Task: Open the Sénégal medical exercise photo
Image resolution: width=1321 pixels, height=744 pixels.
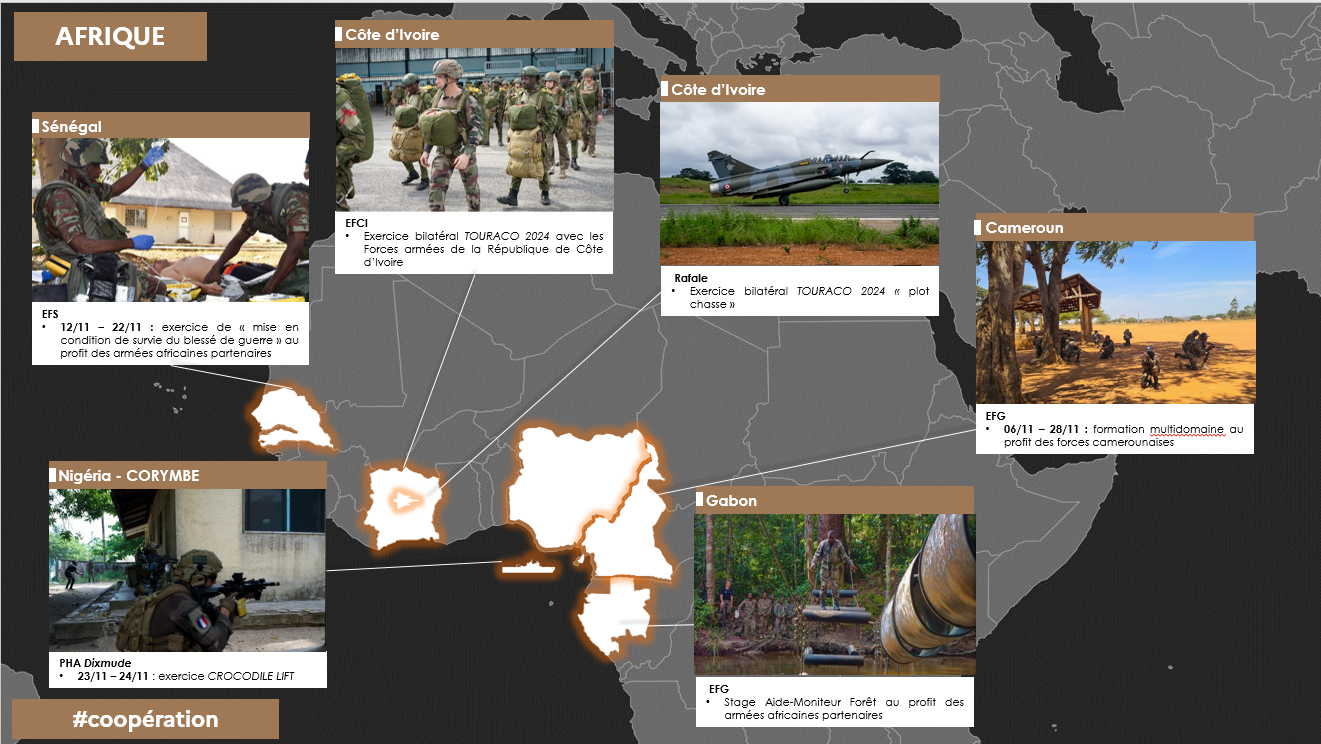Action: point(171,219)
